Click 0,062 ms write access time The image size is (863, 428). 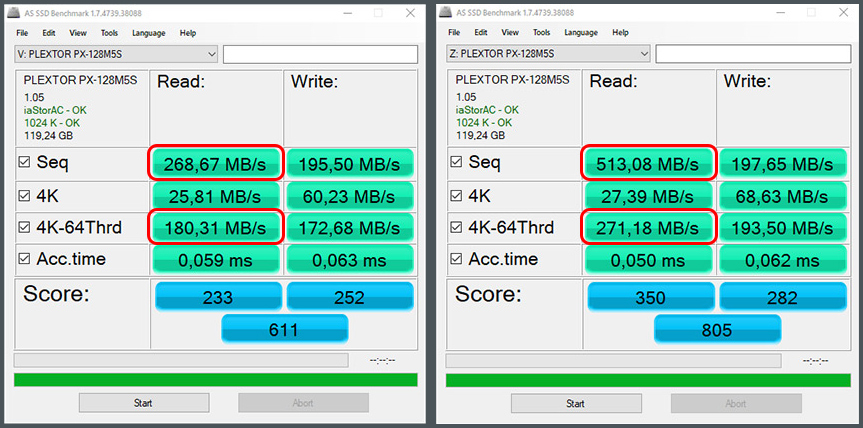[x=783, y=260]
